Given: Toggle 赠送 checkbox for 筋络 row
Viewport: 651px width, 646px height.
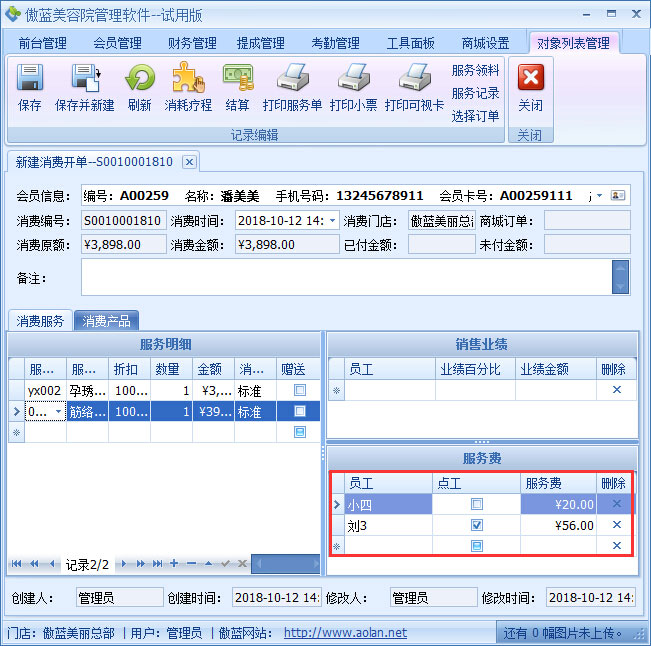Looking at the screenshot, I should (x=300, y=411).
